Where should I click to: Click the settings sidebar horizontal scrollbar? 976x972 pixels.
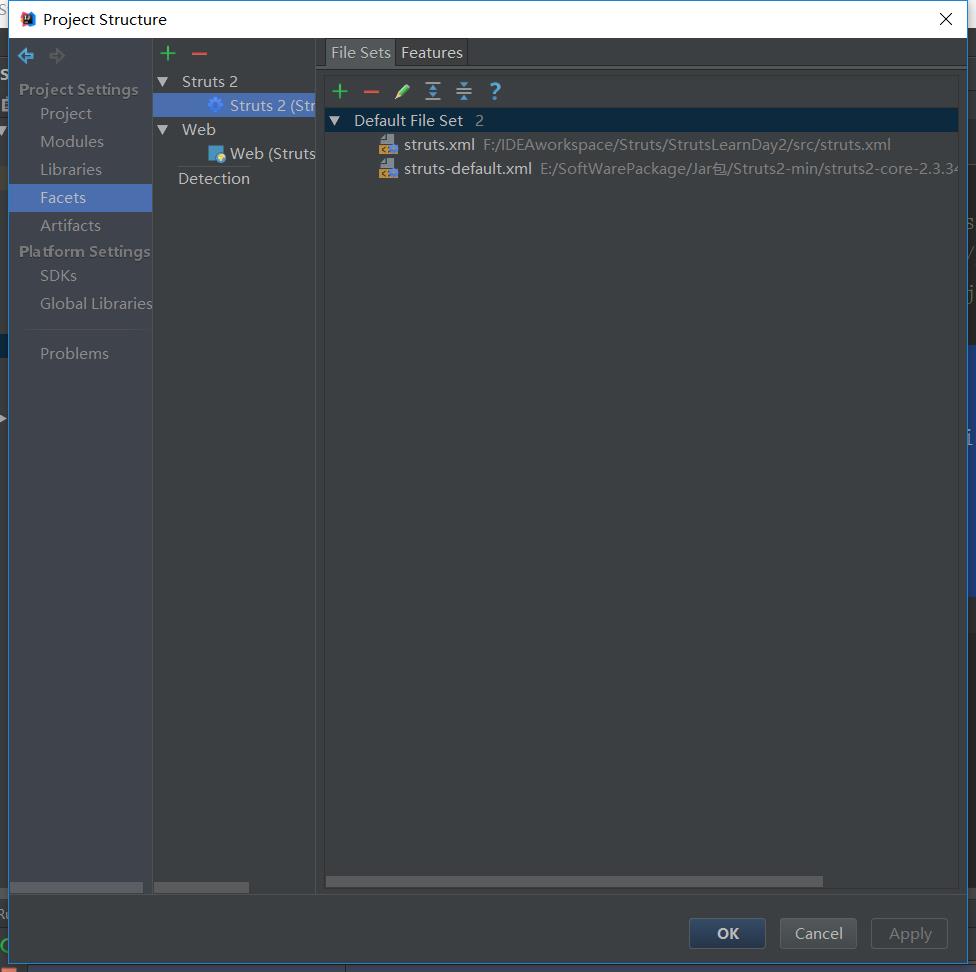pos(76,887)
